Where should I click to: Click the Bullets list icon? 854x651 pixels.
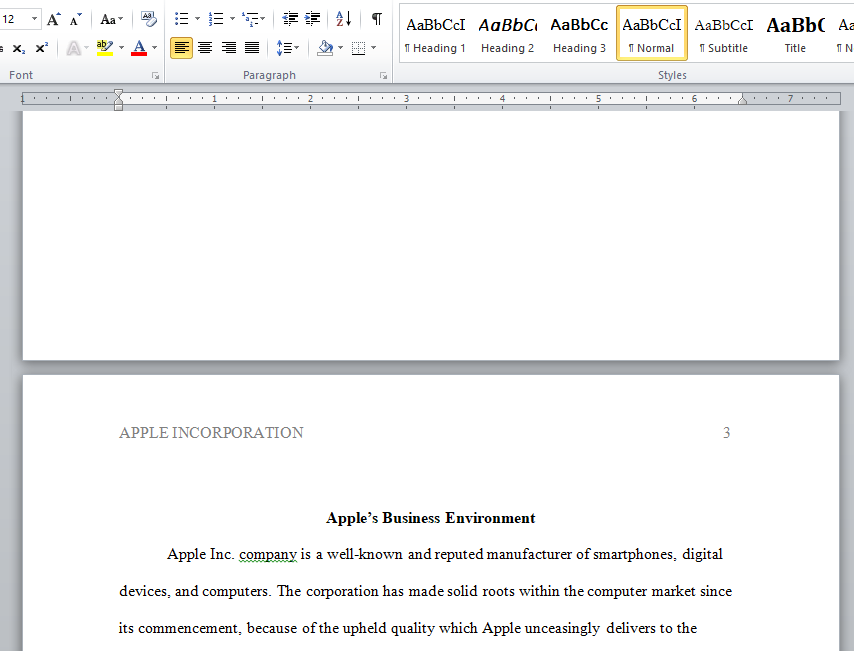(x=181, y=19)
